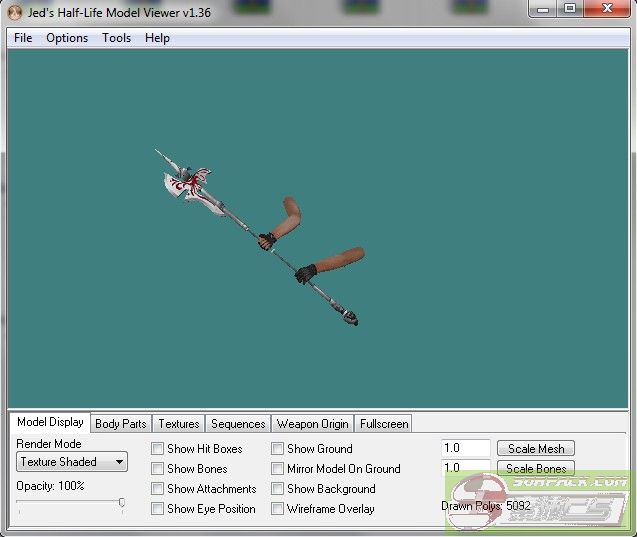This screenshot has width=637, height=537.
Task: Adjust the Opacity slider
Action: tap(121, 503)
